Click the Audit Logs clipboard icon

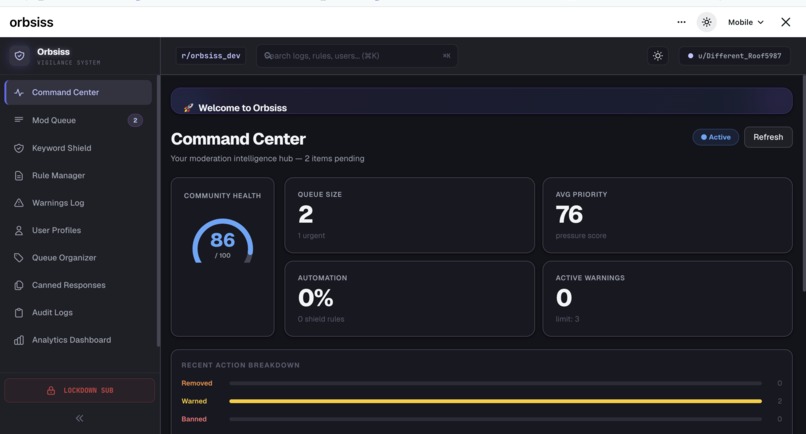(x=19, y=313)
